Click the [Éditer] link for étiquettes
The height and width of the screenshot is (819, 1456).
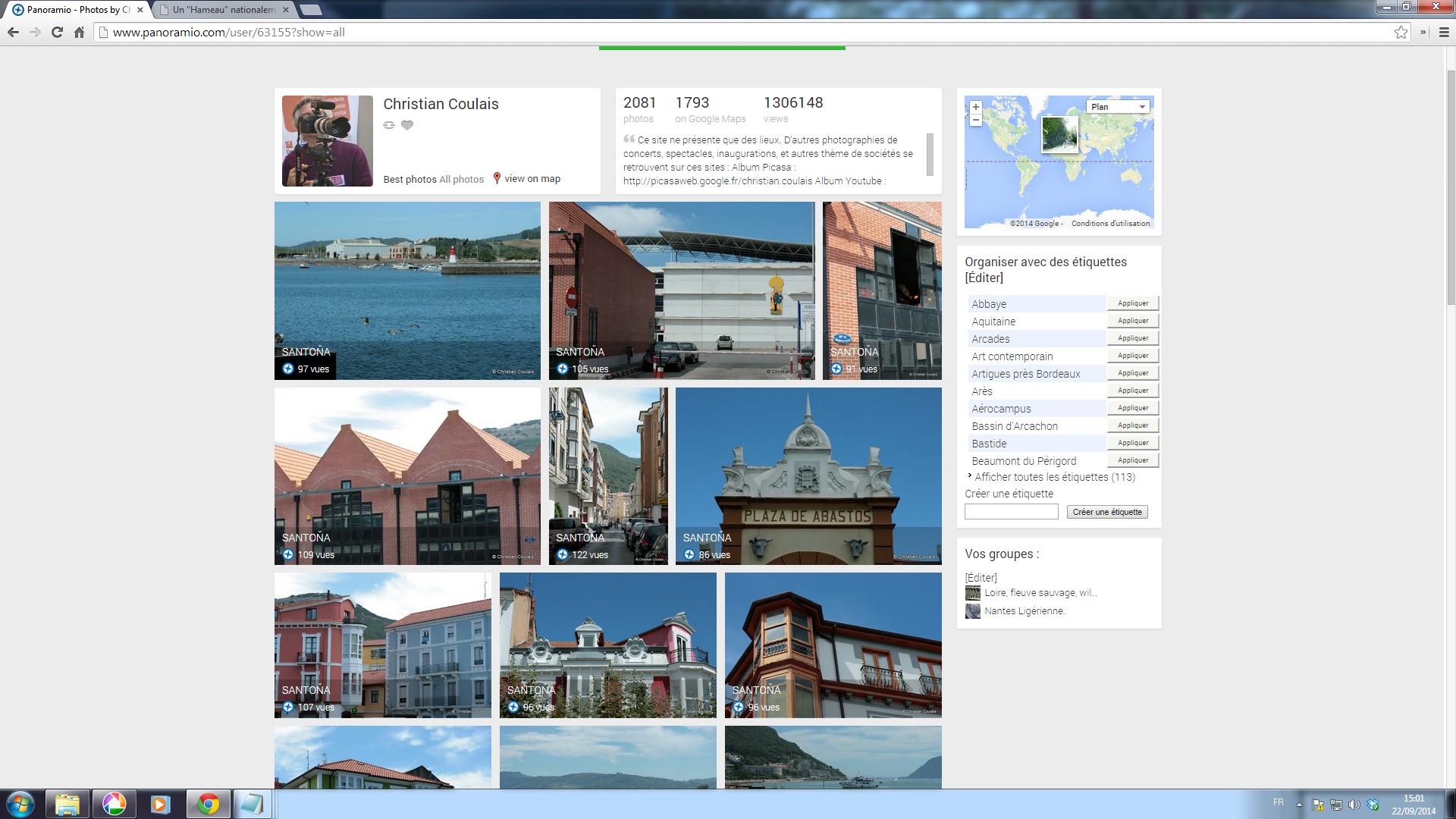(x=984, y=278)
